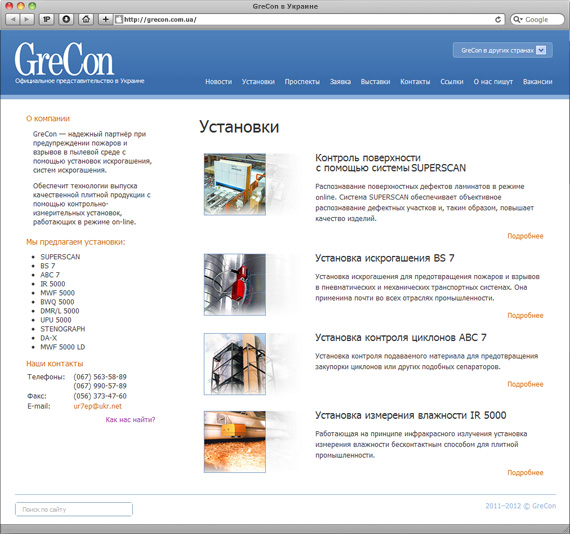Click the '2011–2012 © GreCon' footer text
The image size is (570, 534).
point(521,506)
